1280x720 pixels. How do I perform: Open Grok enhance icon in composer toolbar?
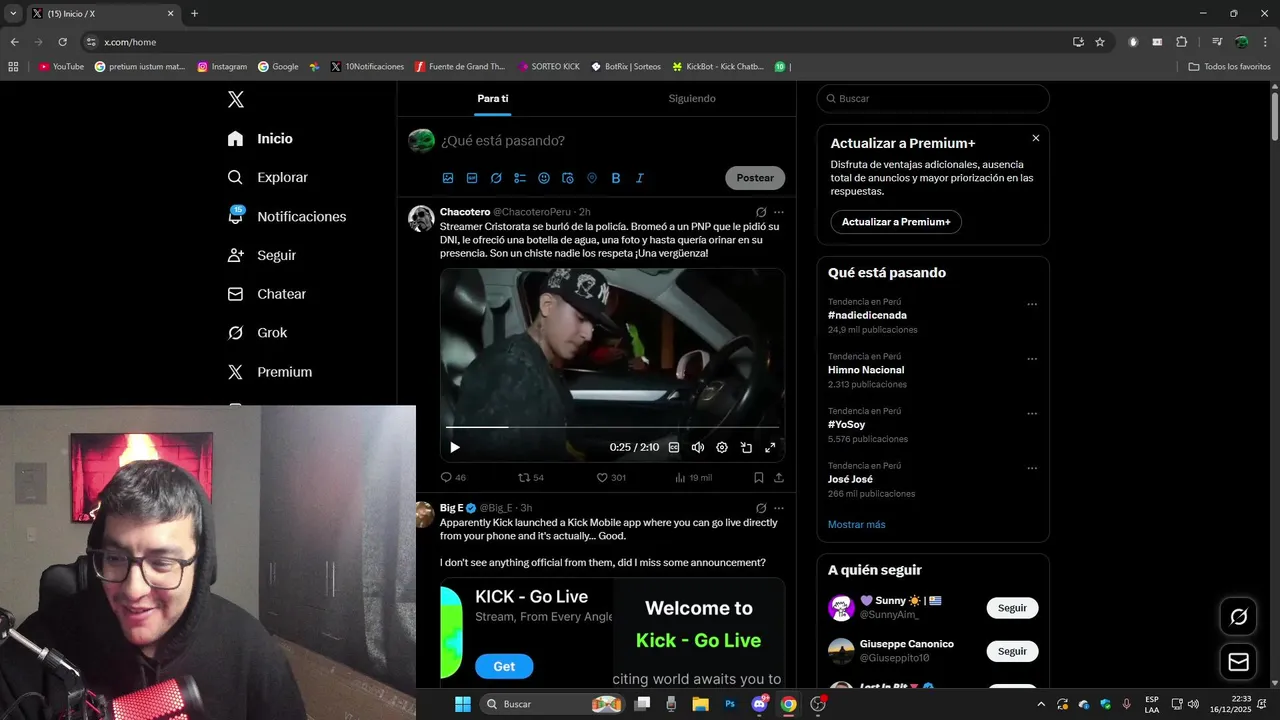[496, 178]
